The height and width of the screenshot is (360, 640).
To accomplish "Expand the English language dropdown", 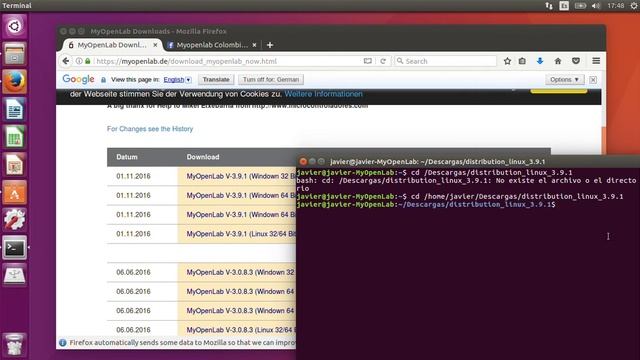I will point(177,80).
